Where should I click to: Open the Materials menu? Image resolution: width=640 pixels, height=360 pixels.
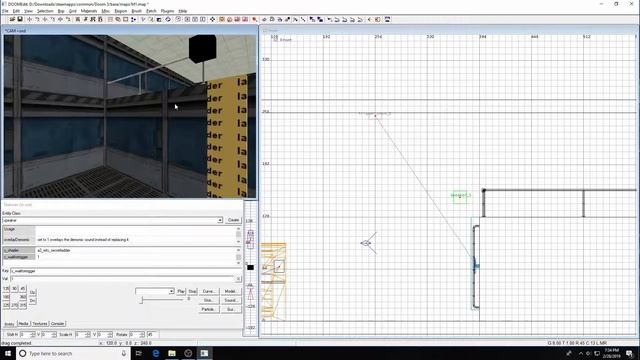tap(89, 11)
